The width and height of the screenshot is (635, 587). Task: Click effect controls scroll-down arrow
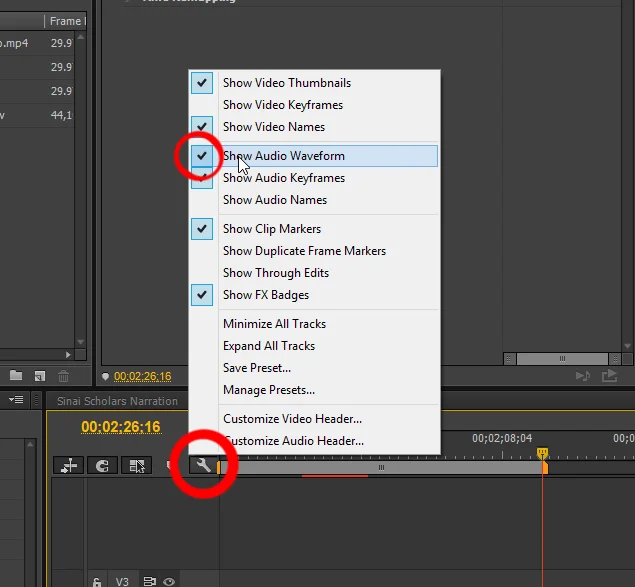627,346
